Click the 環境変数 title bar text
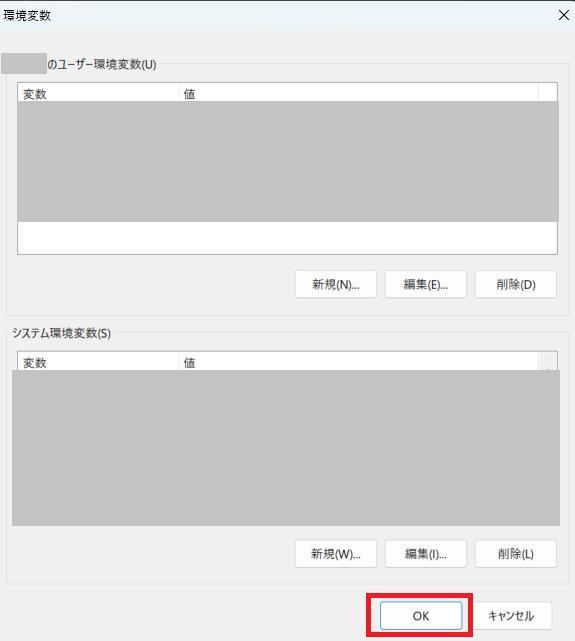This screenshot has height=641, width=575. (x=27, y=16)
